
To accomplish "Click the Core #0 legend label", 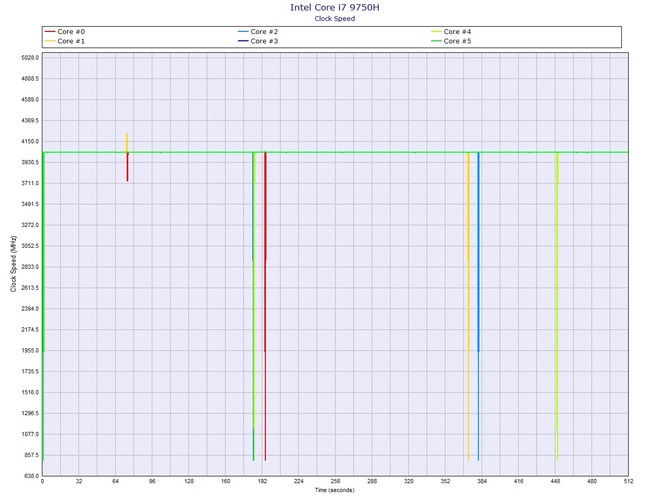I will click(71, 32).
